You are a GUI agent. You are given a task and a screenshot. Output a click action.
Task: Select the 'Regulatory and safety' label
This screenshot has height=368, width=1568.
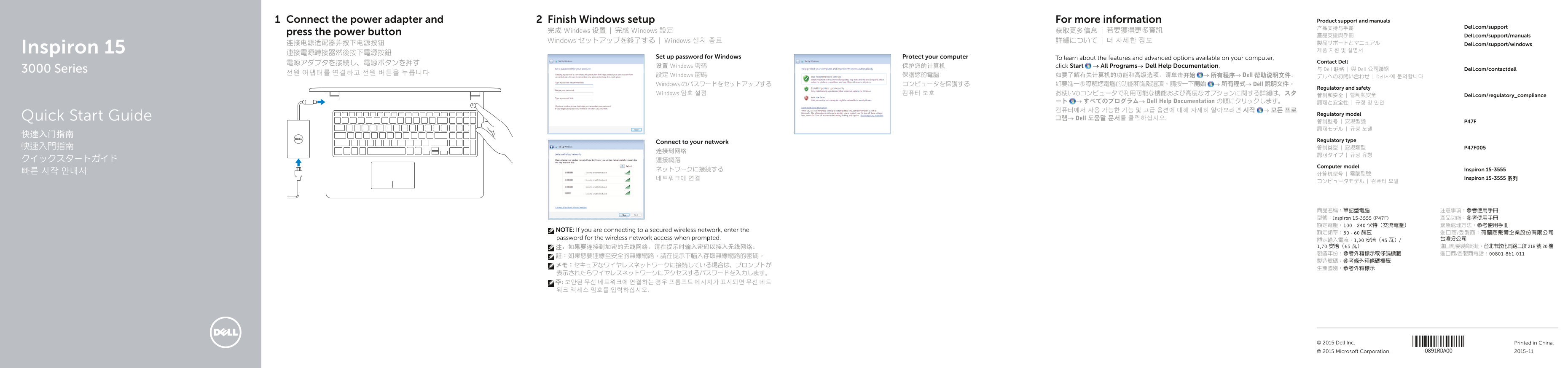1343,88
